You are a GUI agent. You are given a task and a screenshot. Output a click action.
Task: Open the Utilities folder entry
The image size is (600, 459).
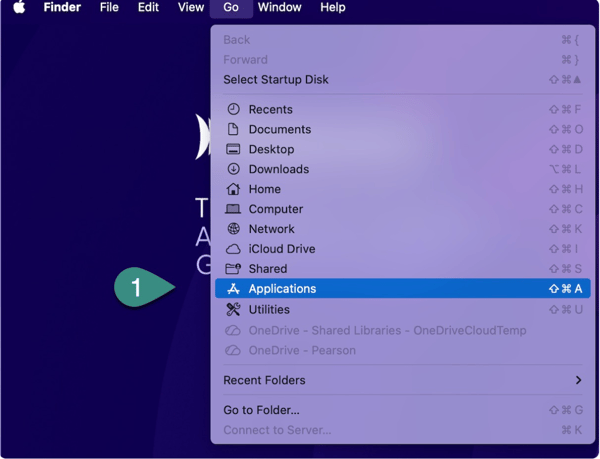coord(403,309)
